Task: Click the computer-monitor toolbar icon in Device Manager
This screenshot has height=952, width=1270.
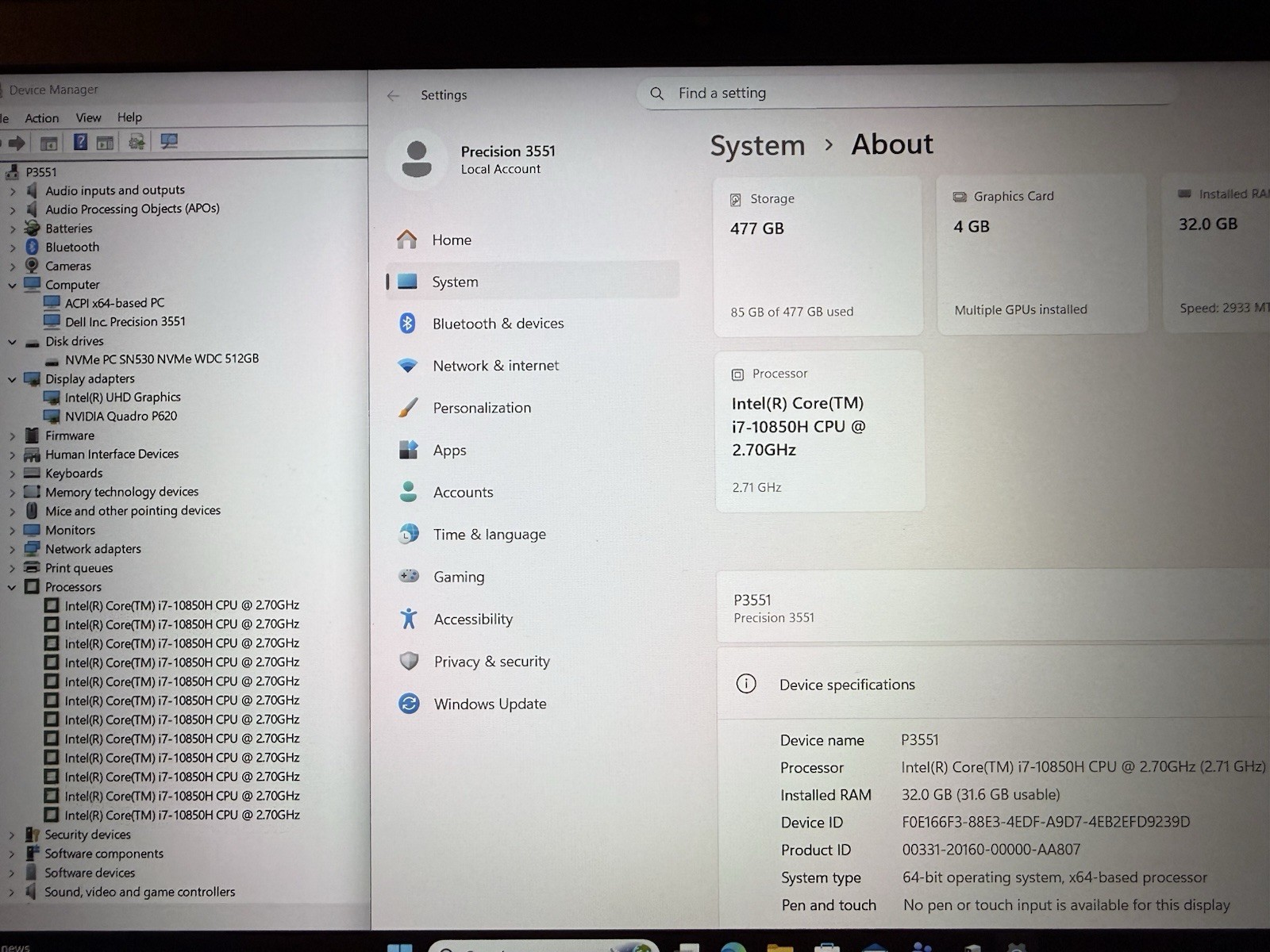Action: pyautogui.click(x=168, y=141)
